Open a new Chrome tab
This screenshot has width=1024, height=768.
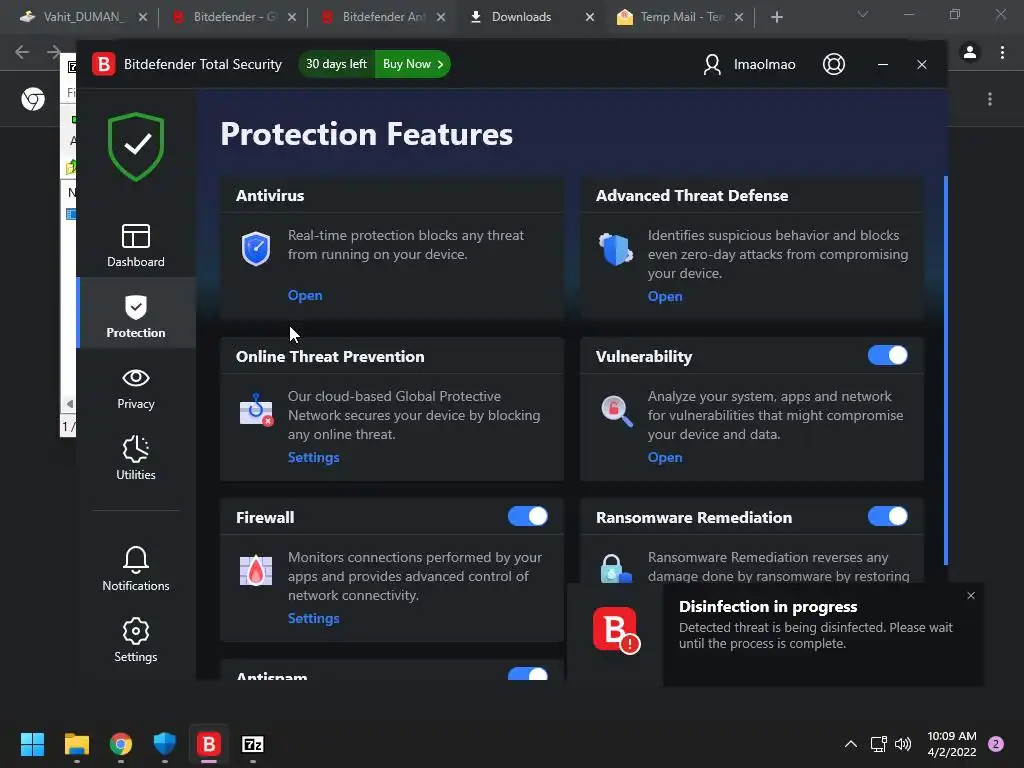pos(776,17)
